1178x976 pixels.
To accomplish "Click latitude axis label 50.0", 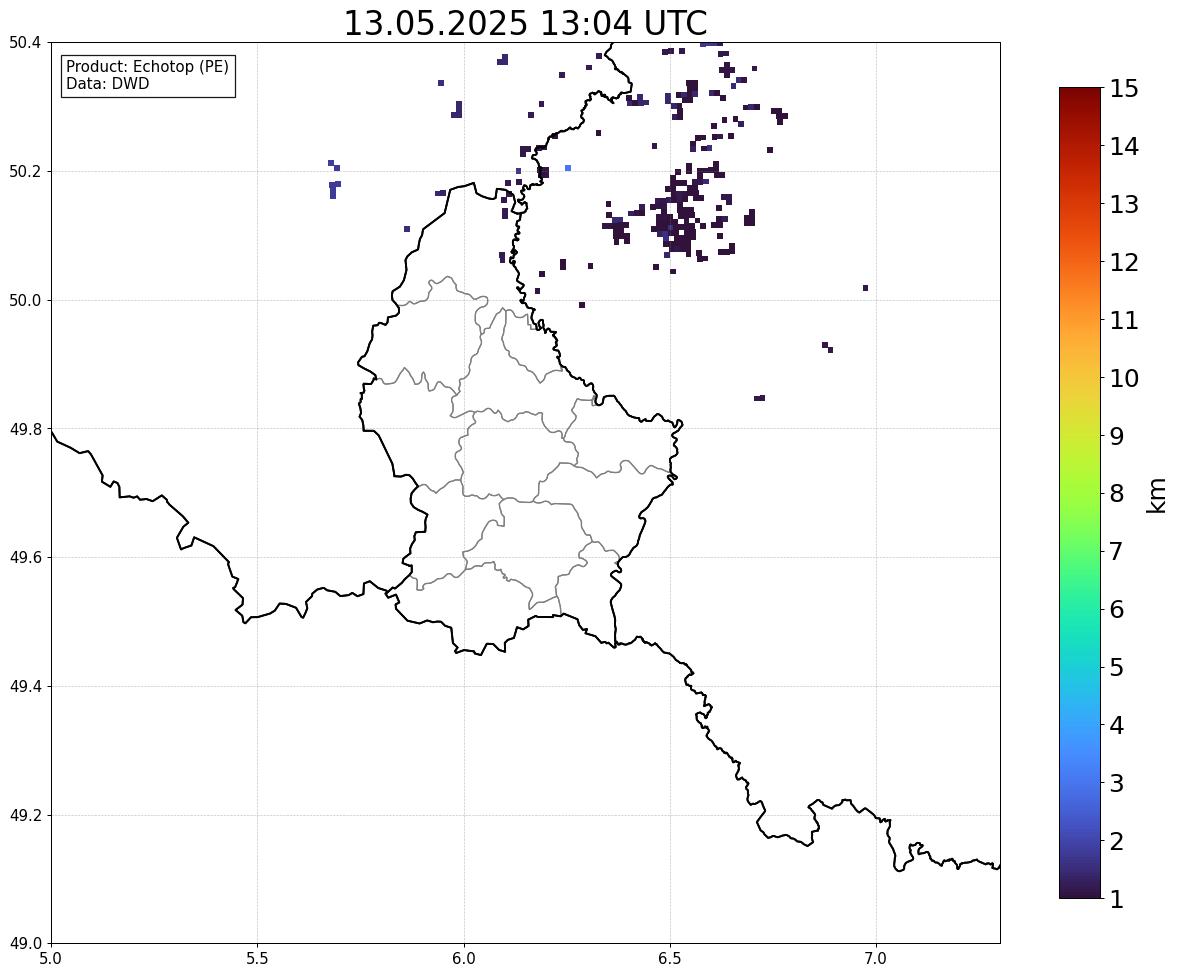I will [24, 301].
